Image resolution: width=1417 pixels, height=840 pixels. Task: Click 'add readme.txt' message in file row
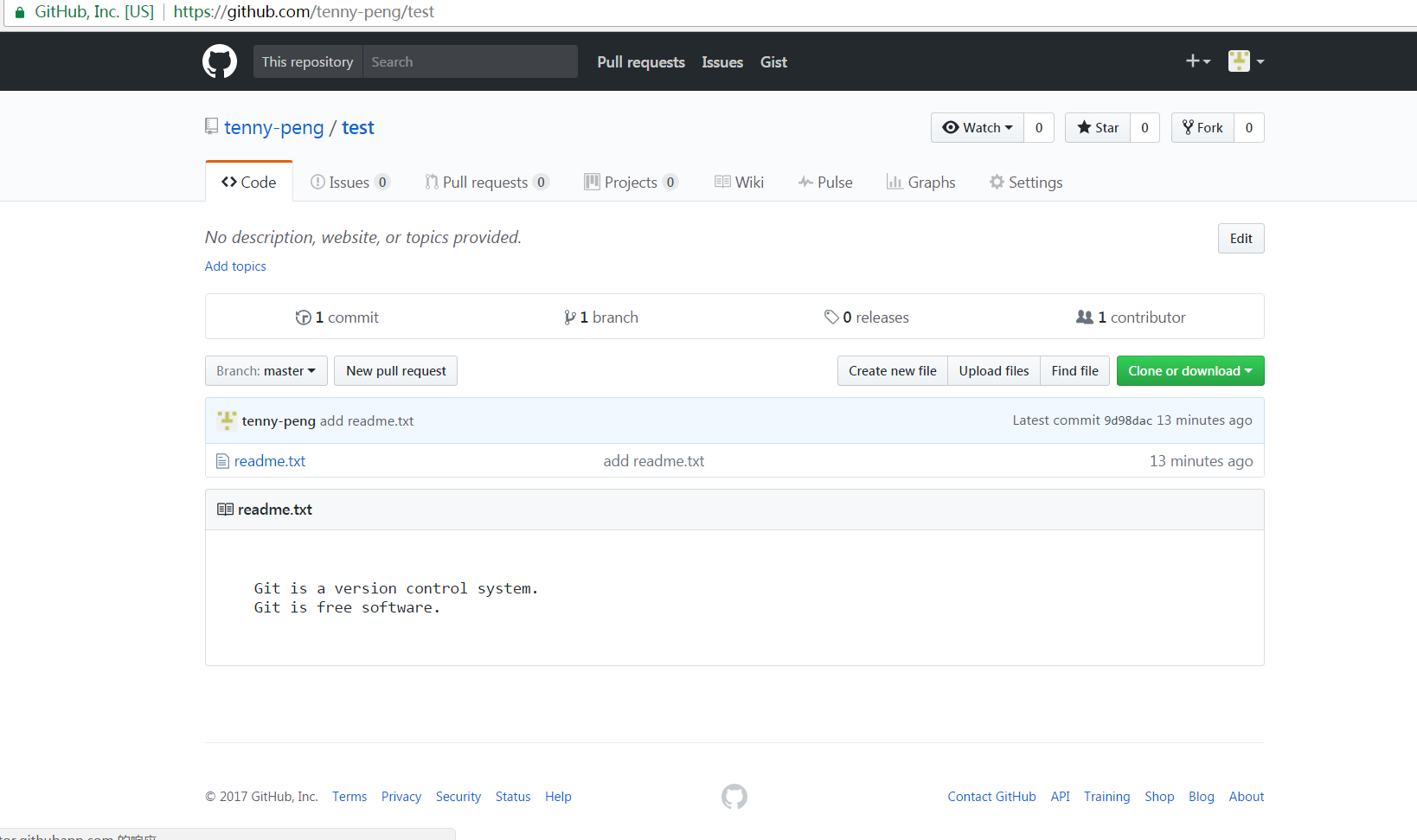654,461
